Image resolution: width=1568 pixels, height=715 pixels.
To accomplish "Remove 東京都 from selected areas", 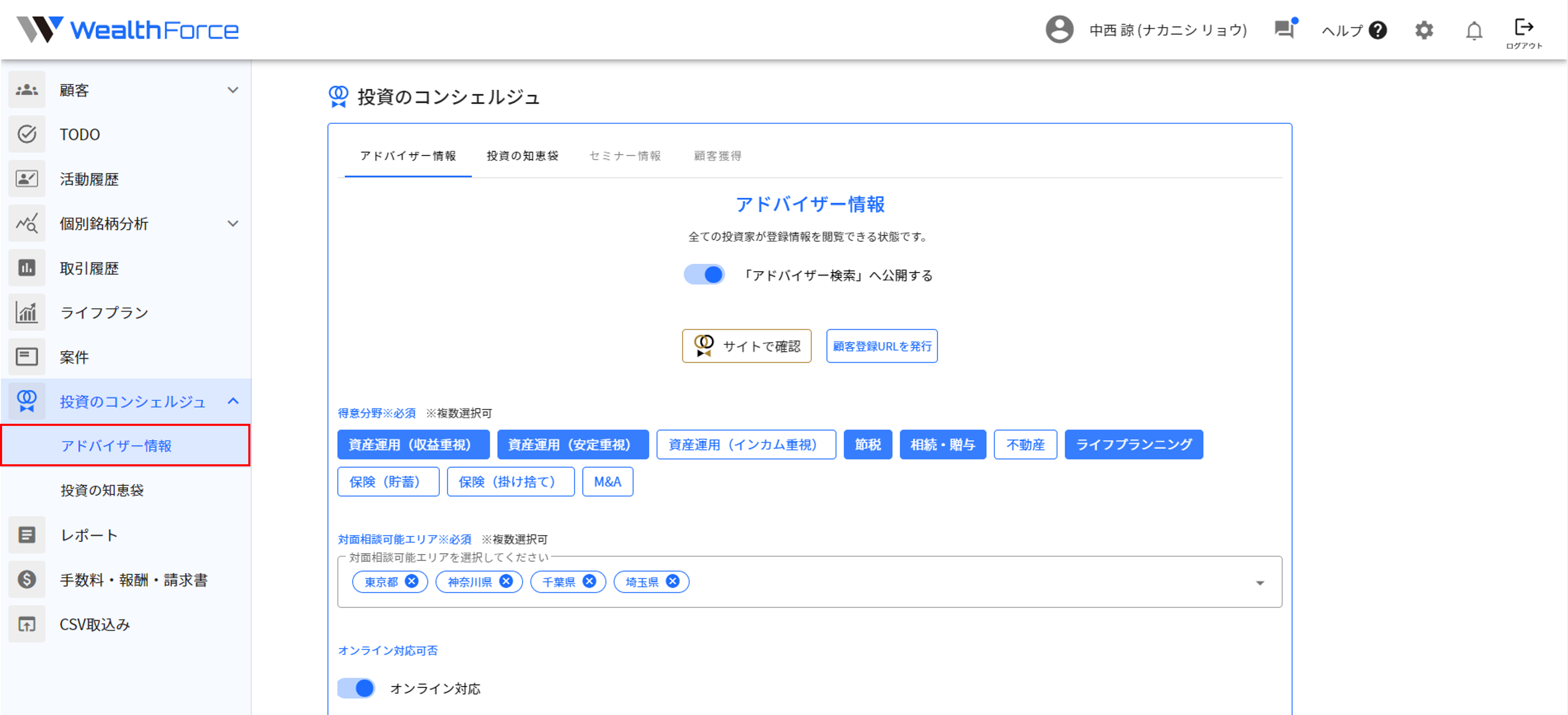I will (411, 581).
